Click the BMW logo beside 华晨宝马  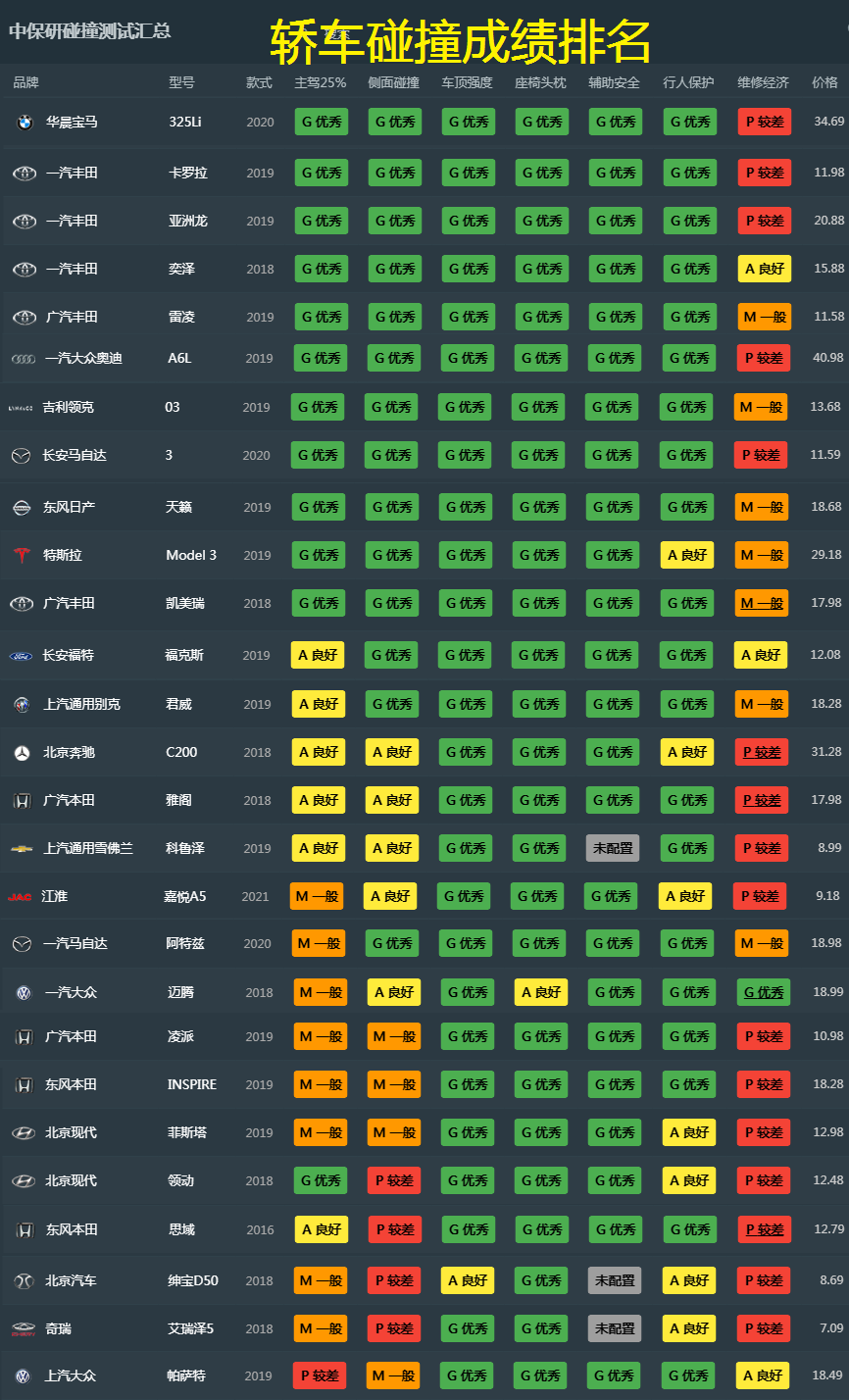tap(25, 123)
